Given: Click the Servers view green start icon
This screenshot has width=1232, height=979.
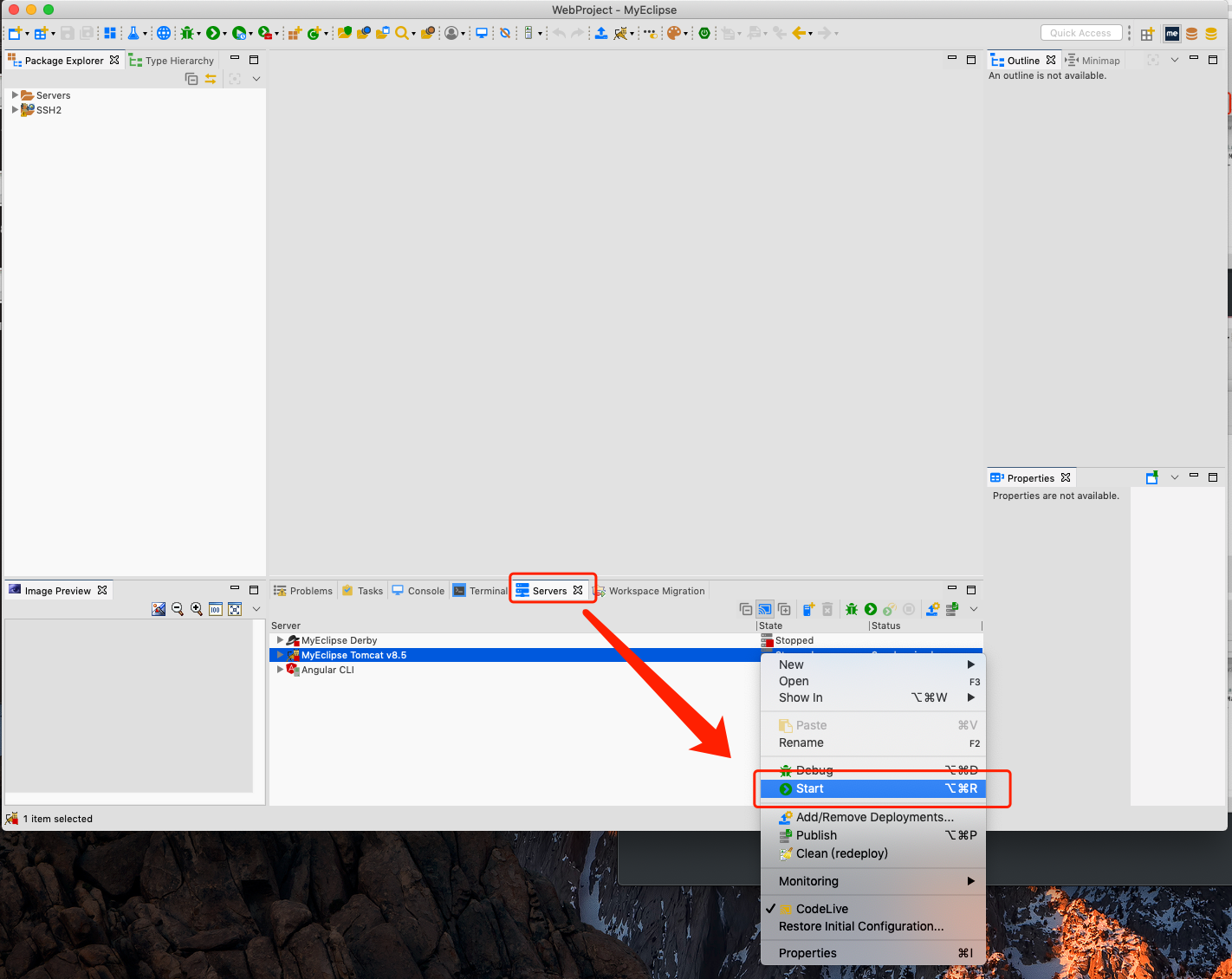Looking at the screenshot, I should click(871, 609).
